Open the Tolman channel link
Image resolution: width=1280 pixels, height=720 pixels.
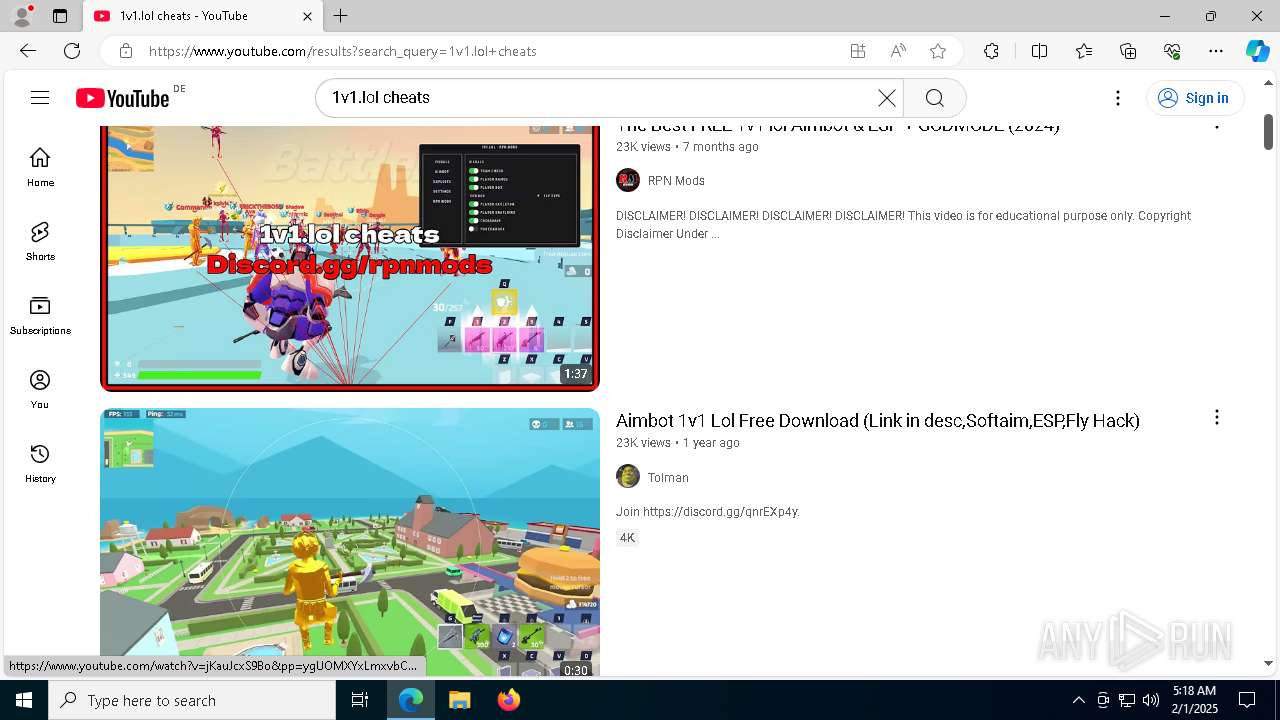(668, 478)
